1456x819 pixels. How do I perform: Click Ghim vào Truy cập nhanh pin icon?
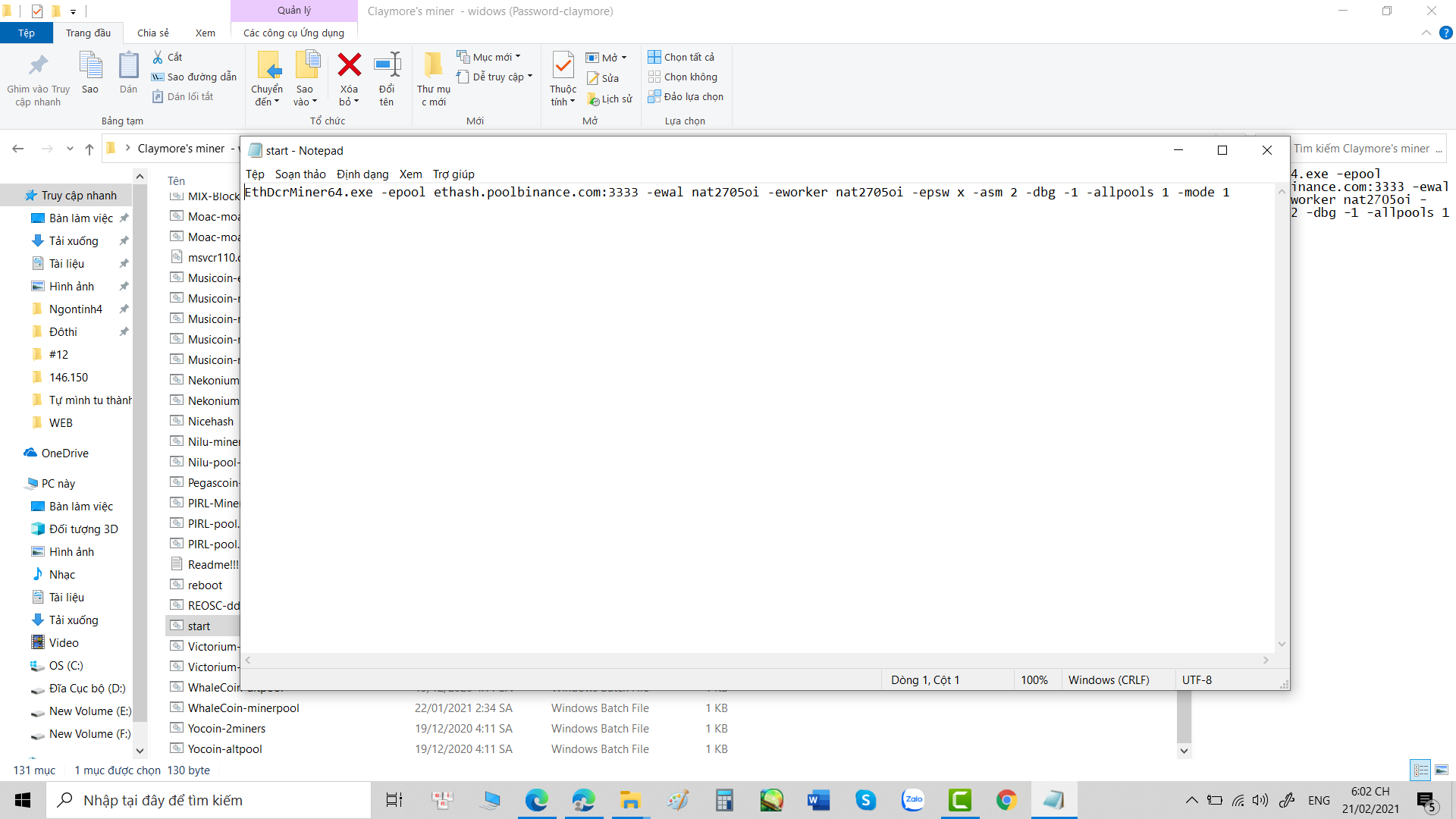point(38,66)
